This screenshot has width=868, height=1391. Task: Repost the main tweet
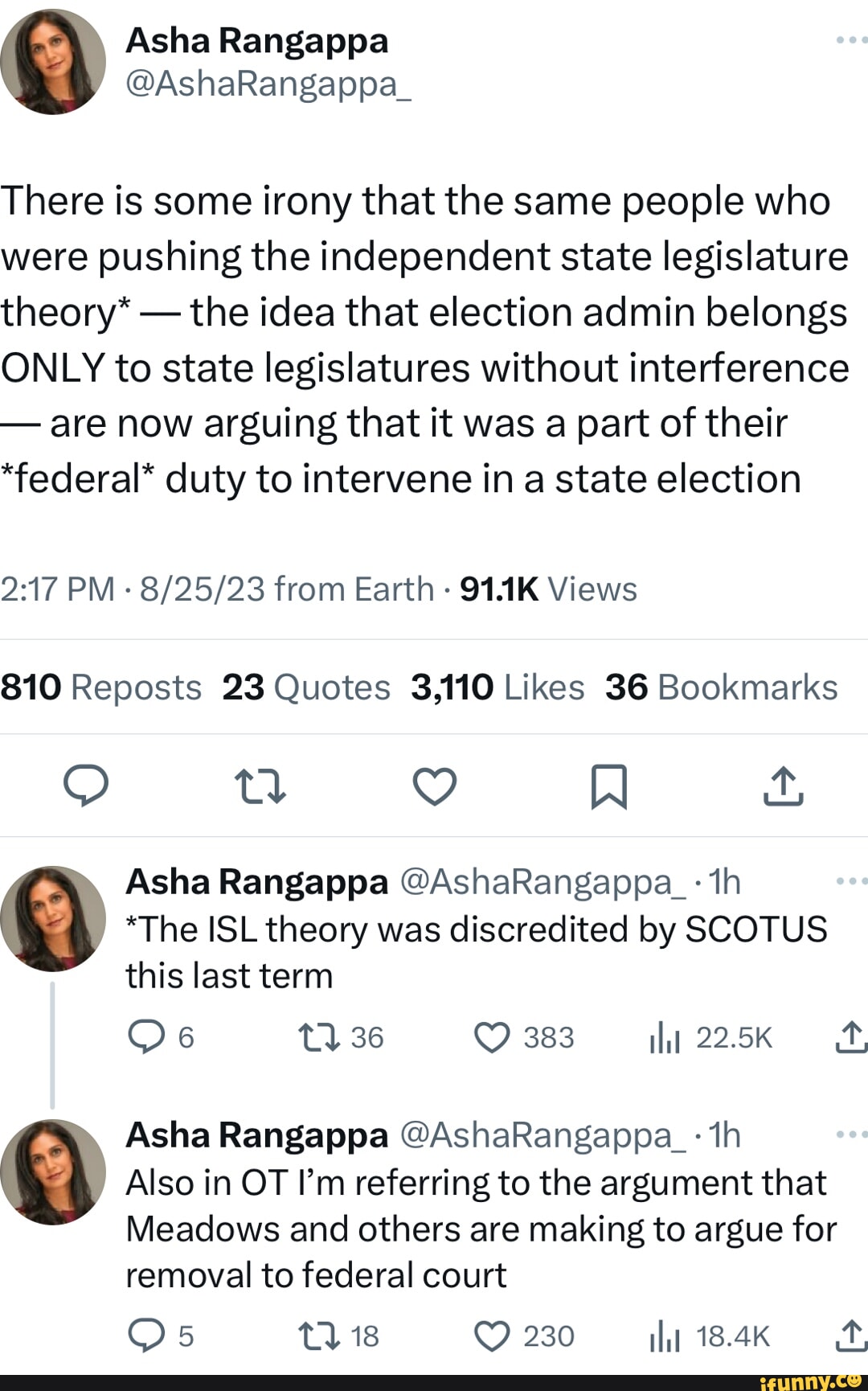(x=260, y=786)
